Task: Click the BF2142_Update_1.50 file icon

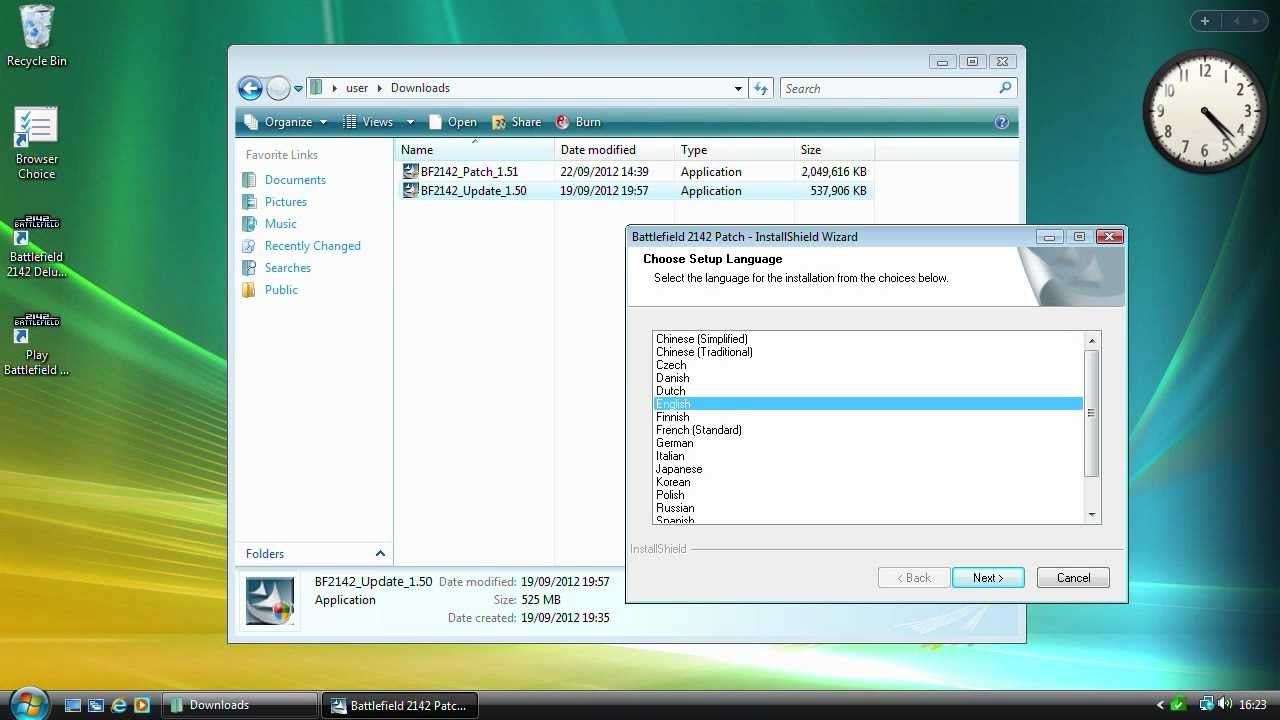Action: point(410,190)
